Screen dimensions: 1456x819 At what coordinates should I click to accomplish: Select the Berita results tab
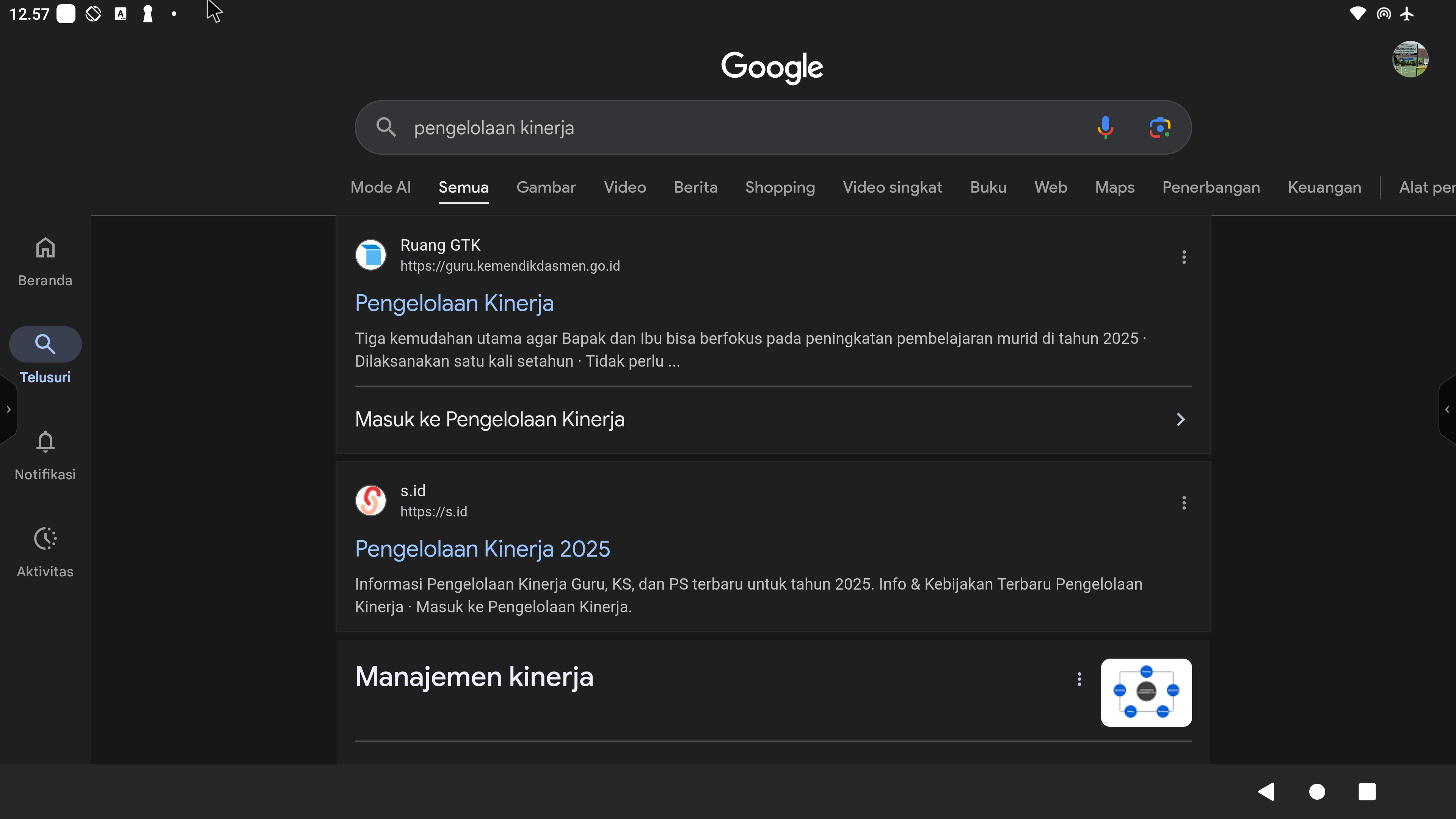coord(695,187)
